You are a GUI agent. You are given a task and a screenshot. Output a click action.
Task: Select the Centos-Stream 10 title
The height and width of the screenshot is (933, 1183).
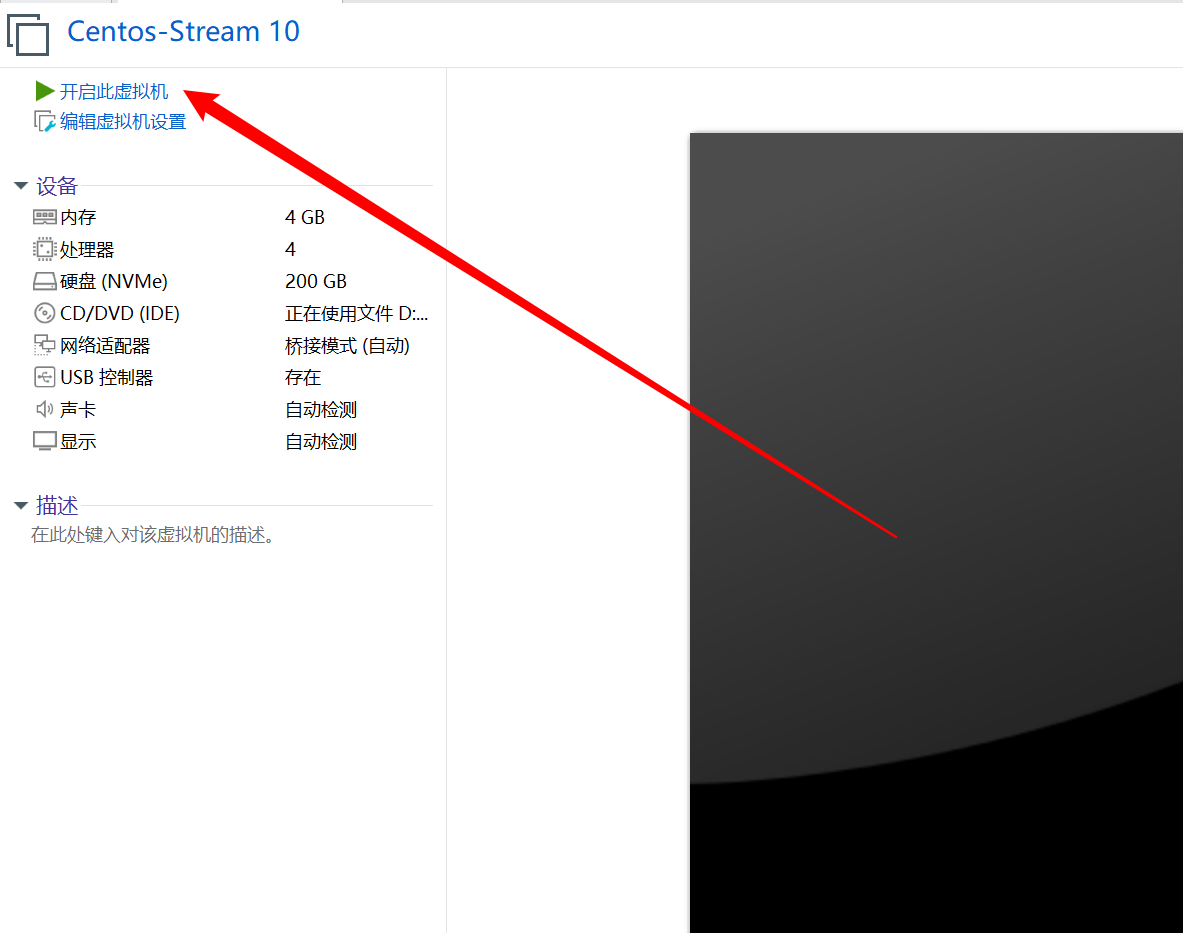pyautogui.click(x=183, y=32)
